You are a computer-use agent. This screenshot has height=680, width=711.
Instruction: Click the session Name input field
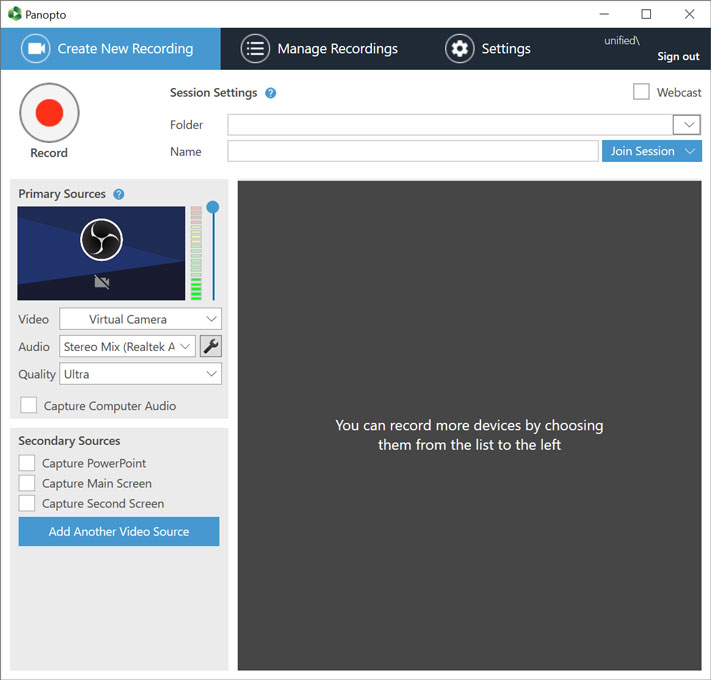pyautogui.click(x=412, y=151)
